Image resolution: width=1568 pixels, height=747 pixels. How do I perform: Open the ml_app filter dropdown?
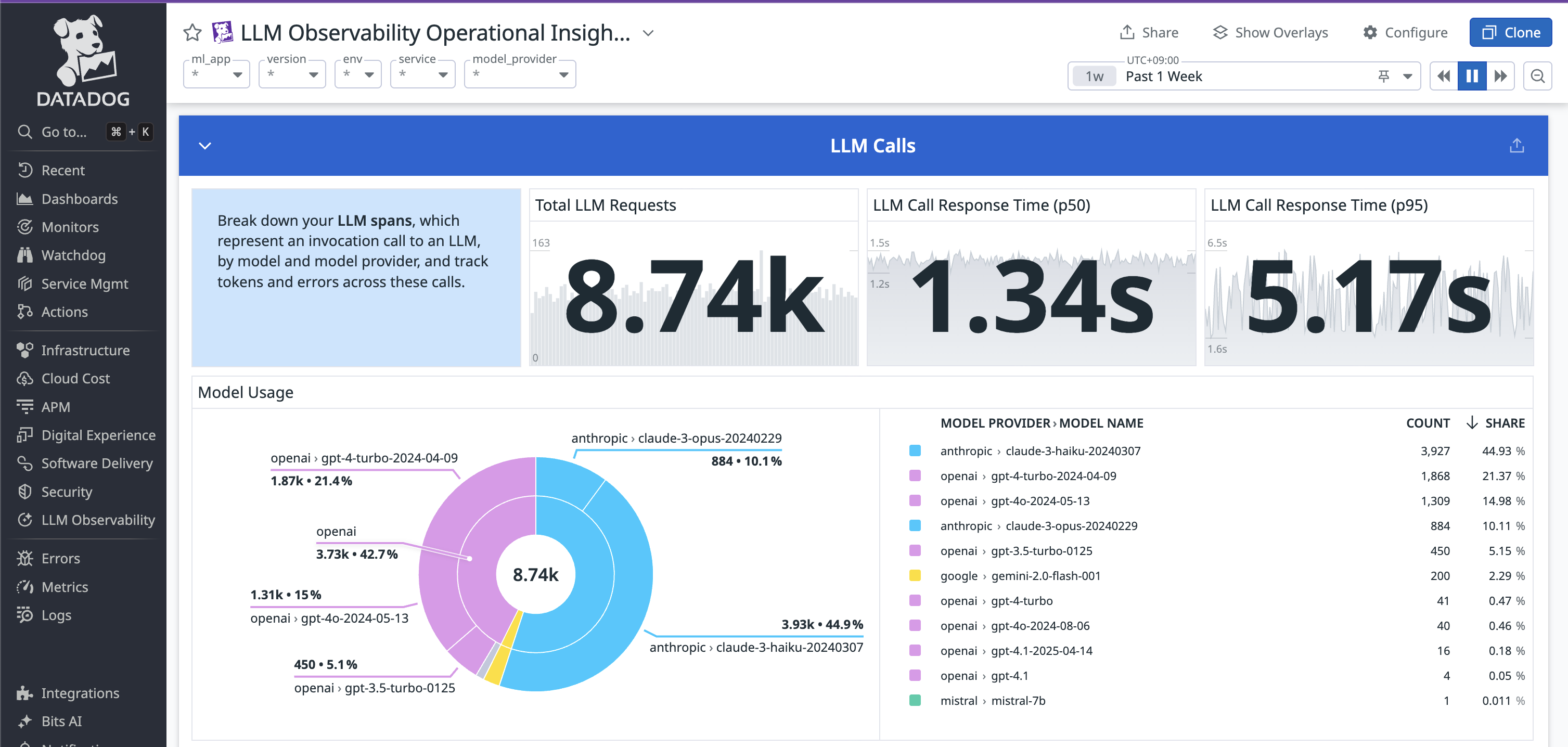(216, 74)
